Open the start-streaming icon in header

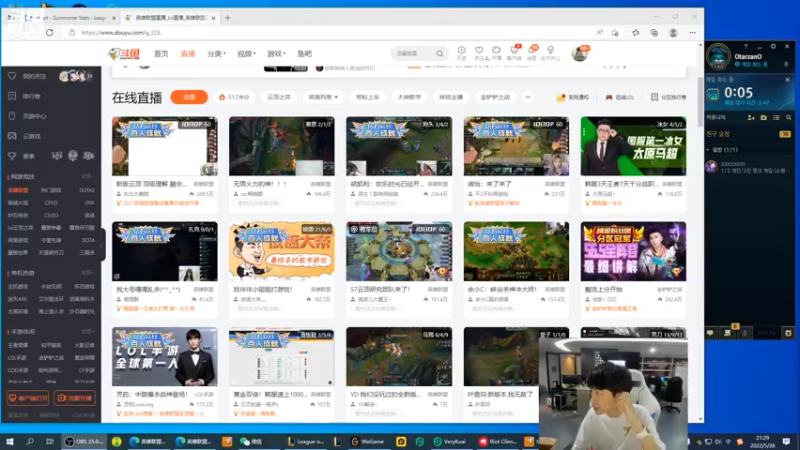(496, 53)
